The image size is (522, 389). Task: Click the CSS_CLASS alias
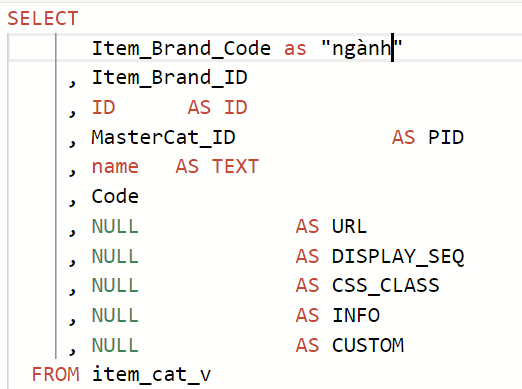pos(386,286)
